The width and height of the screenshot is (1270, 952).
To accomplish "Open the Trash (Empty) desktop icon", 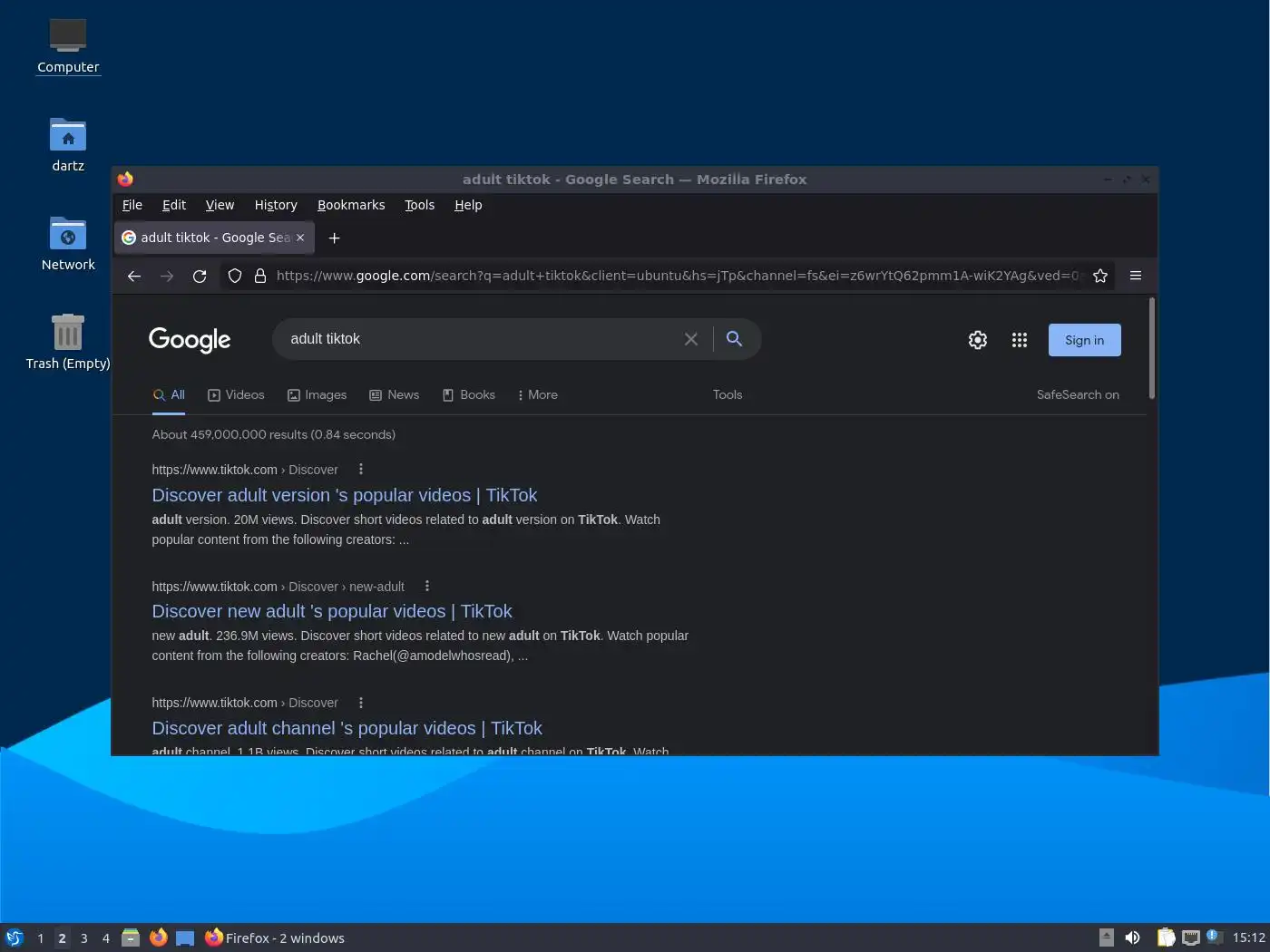I will (68, 342).
